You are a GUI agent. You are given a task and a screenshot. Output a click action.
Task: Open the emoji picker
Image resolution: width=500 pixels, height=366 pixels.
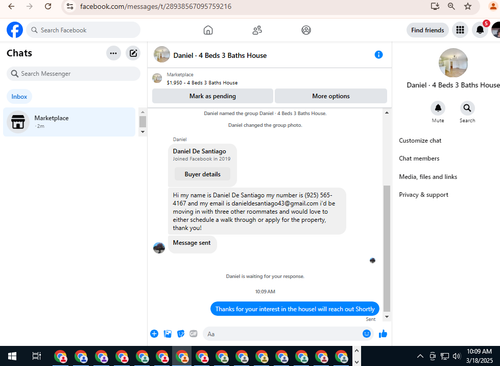coord(366,334)
